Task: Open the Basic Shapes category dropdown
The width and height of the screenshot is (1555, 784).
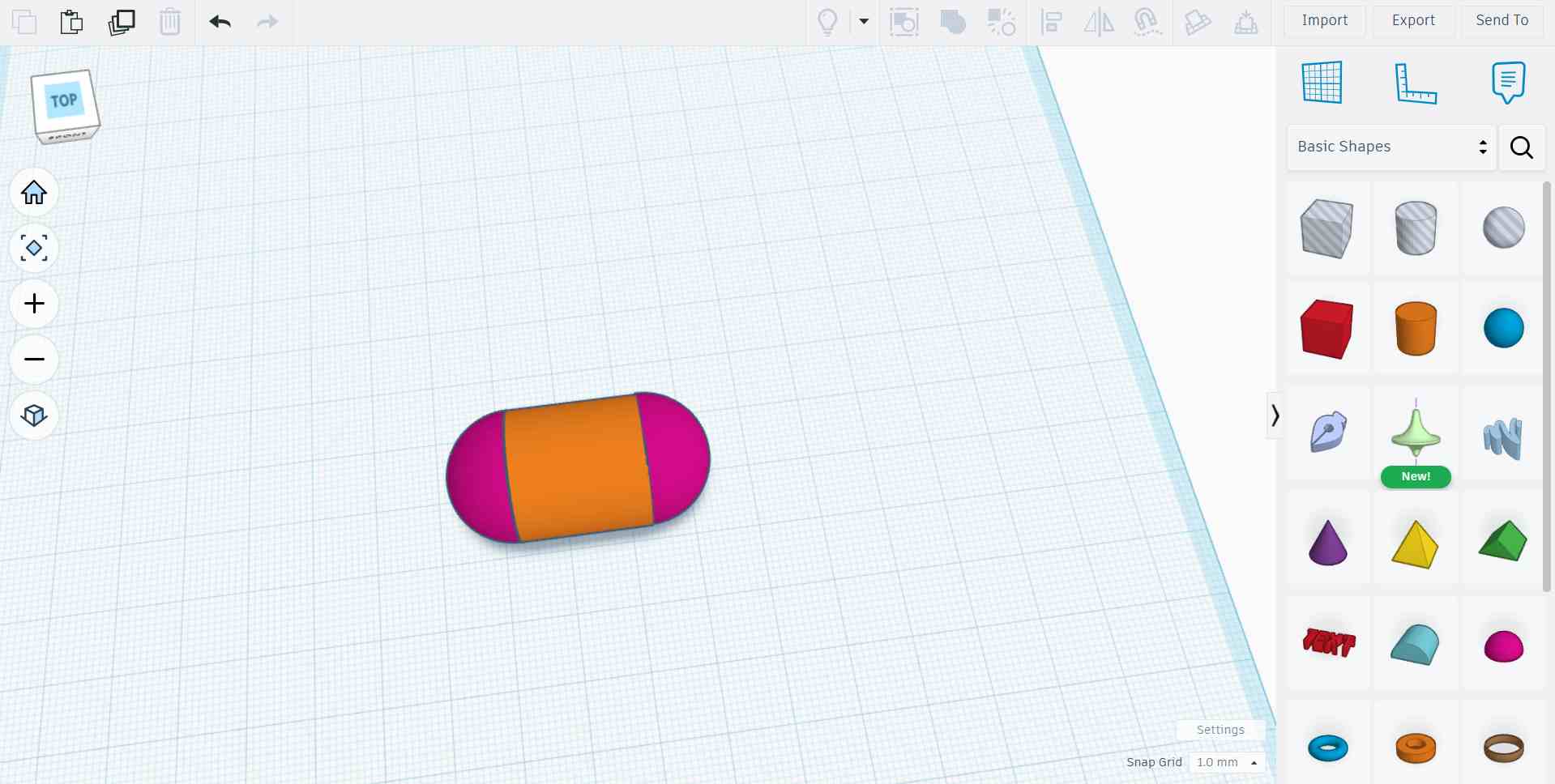Action: coord(1391,147)
